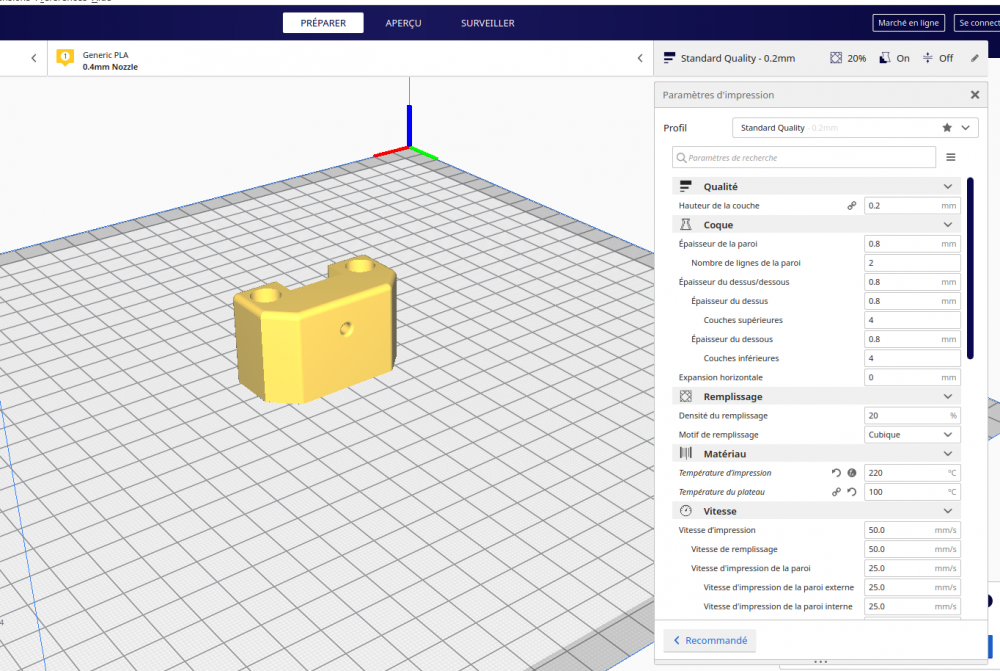Click the Nombre de lignes de la paroi field
This screenshot has height=671, width=1000.
click(x=912, y=263)
